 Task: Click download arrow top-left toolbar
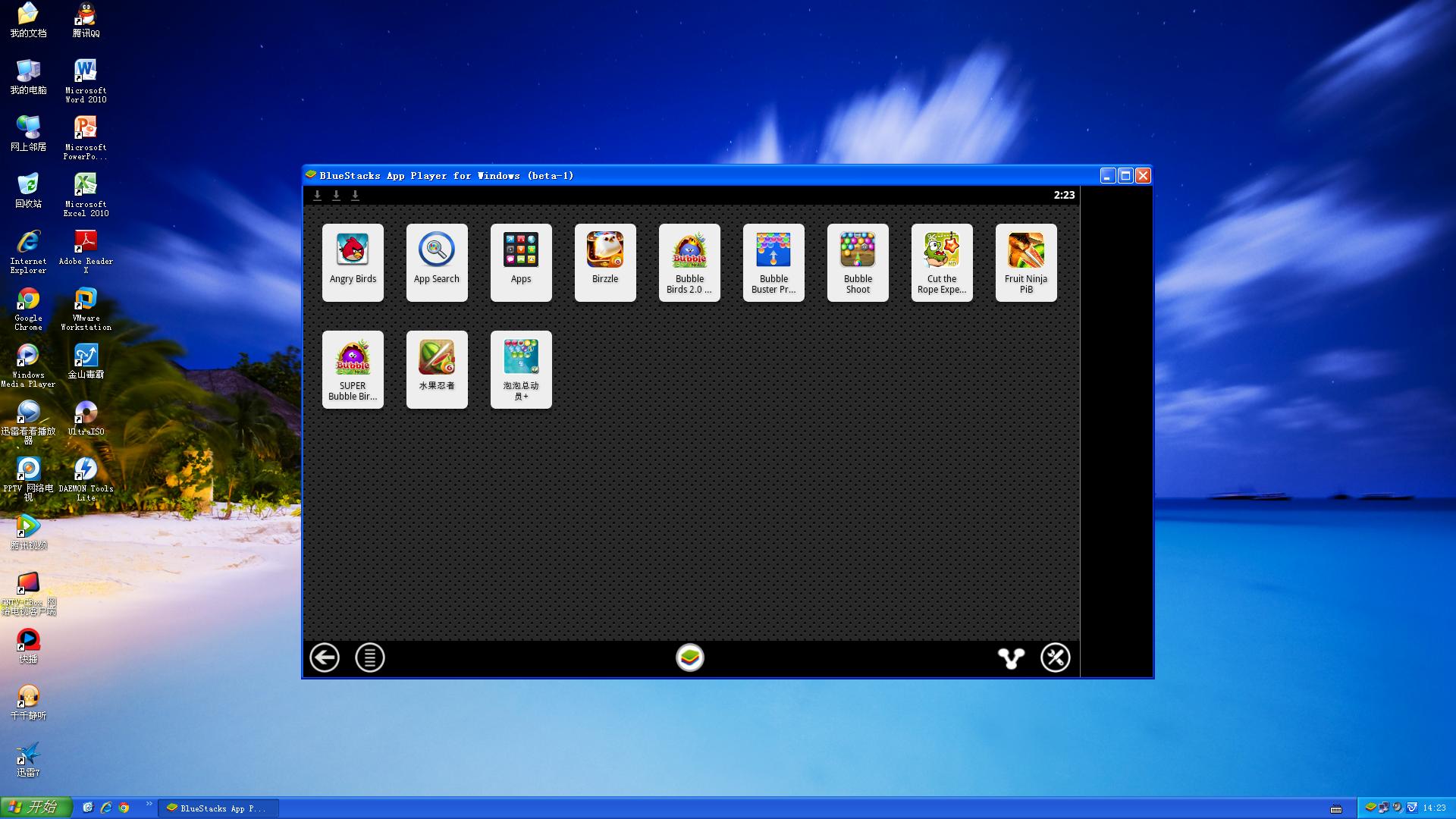click(317, 195)
